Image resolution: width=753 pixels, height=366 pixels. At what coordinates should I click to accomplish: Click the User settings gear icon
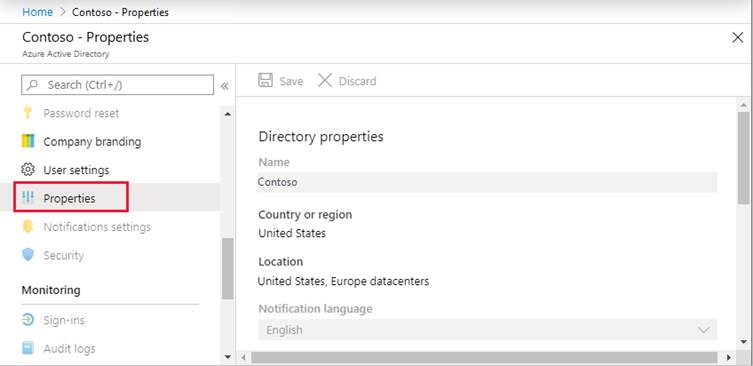point(28,170)
